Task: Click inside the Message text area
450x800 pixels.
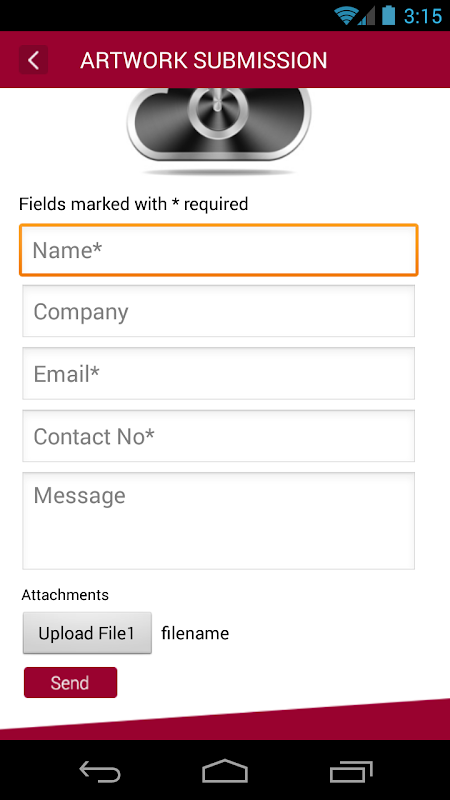Action: click(218, 521)
